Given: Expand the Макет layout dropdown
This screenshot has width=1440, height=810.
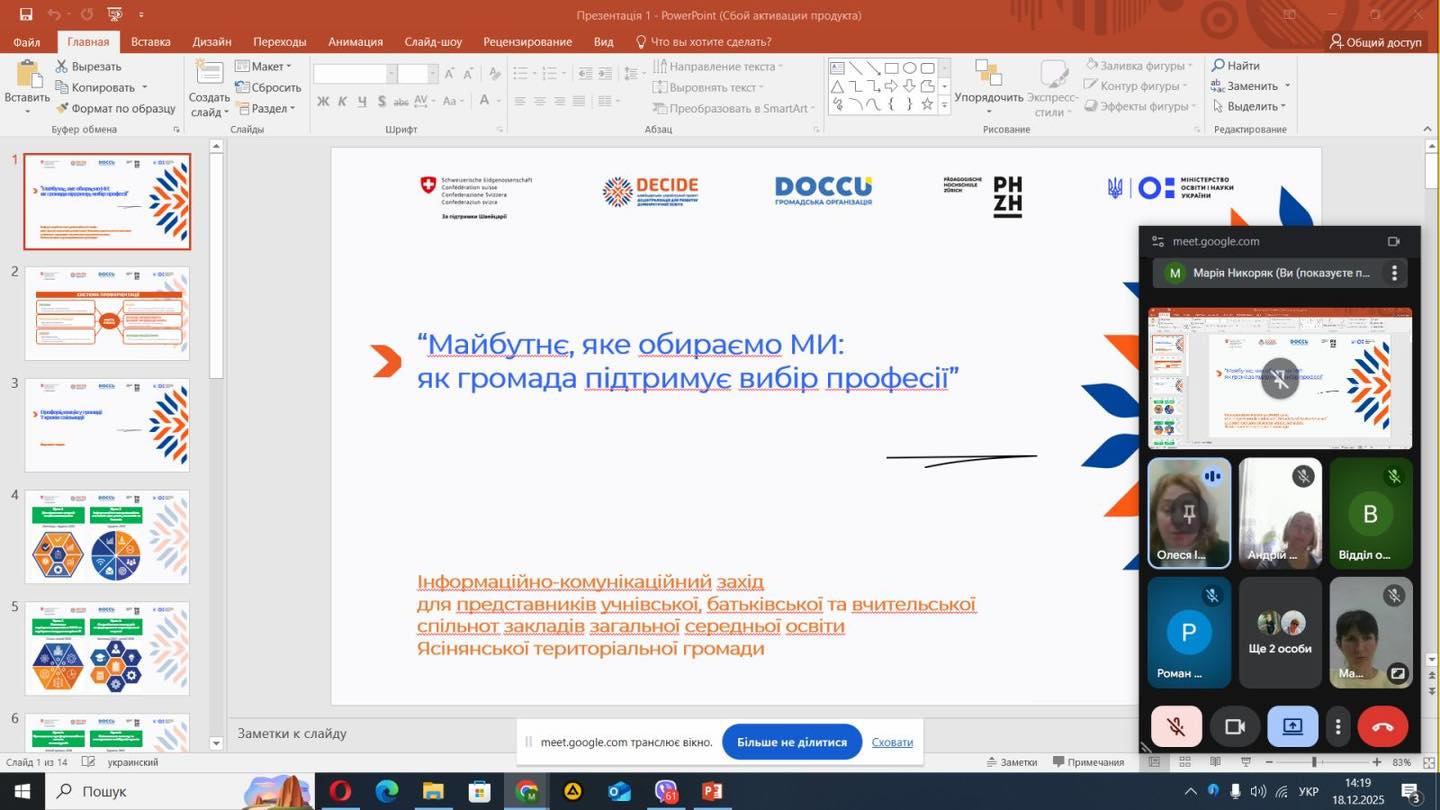Looking at the screenshot, I should tap(264, 66).
